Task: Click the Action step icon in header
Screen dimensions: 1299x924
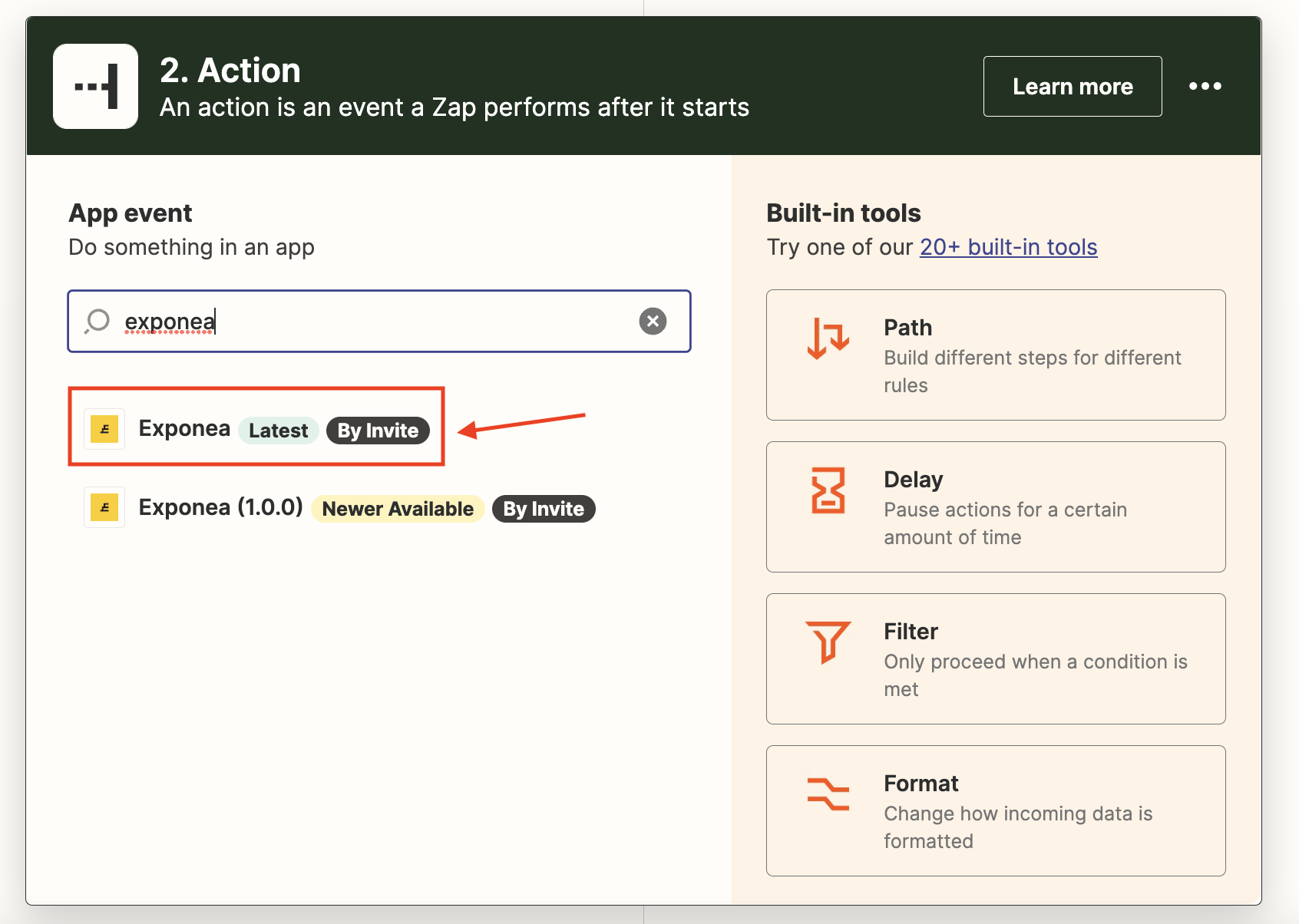Action: [x=95, y=86]
